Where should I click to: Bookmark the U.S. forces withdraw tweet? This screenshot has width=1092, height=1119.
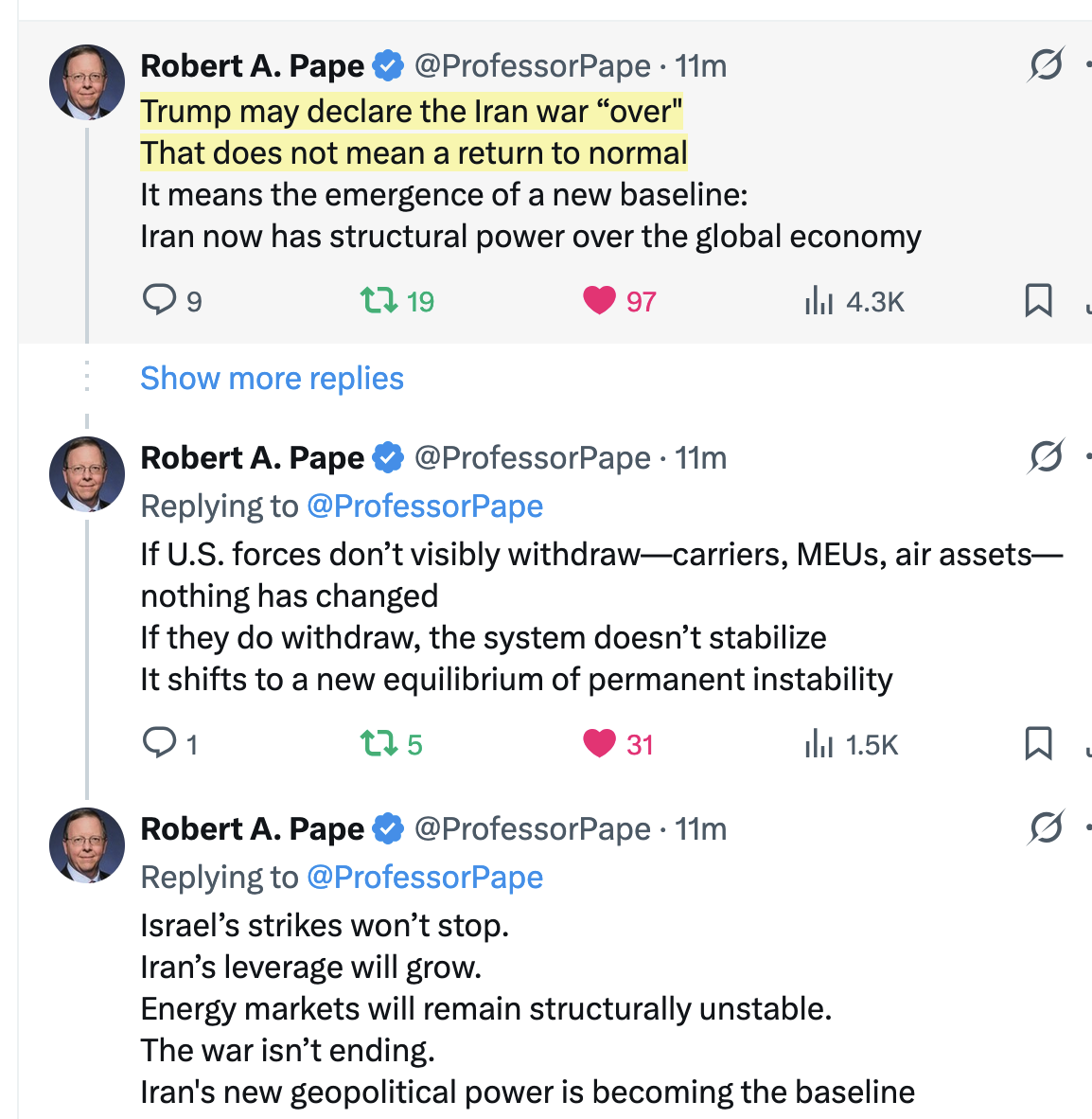pos(1038,743)
